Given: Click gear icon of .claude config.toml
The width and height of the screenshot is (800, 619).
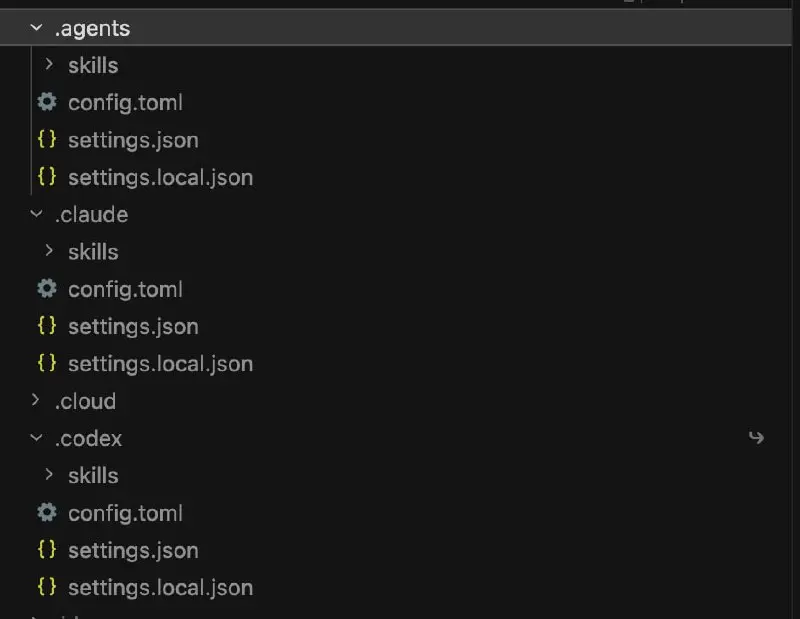Looking at the screenshot, I should tap(47, 289).
